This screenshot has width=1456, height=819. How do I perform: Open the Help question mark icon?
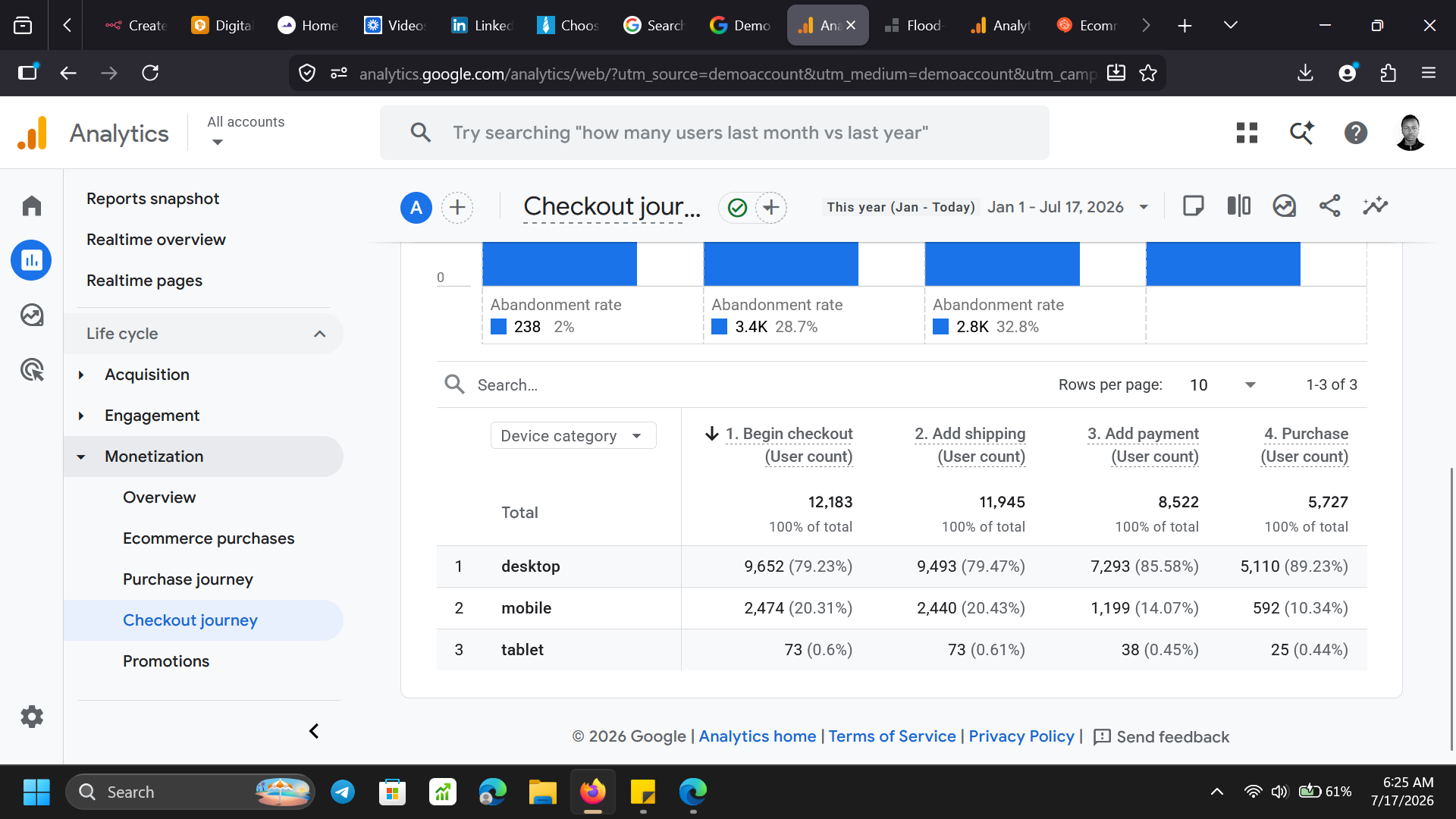[x=1356, y=133]
